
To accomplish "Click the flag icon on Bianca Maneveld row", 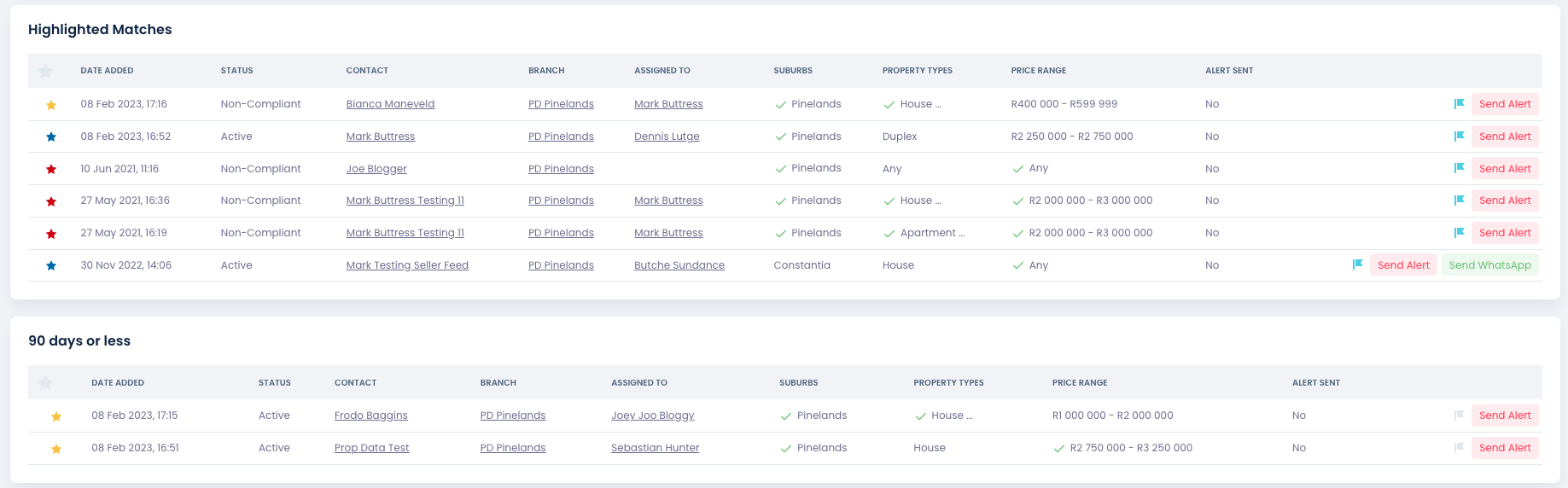I will [1459, 104].
